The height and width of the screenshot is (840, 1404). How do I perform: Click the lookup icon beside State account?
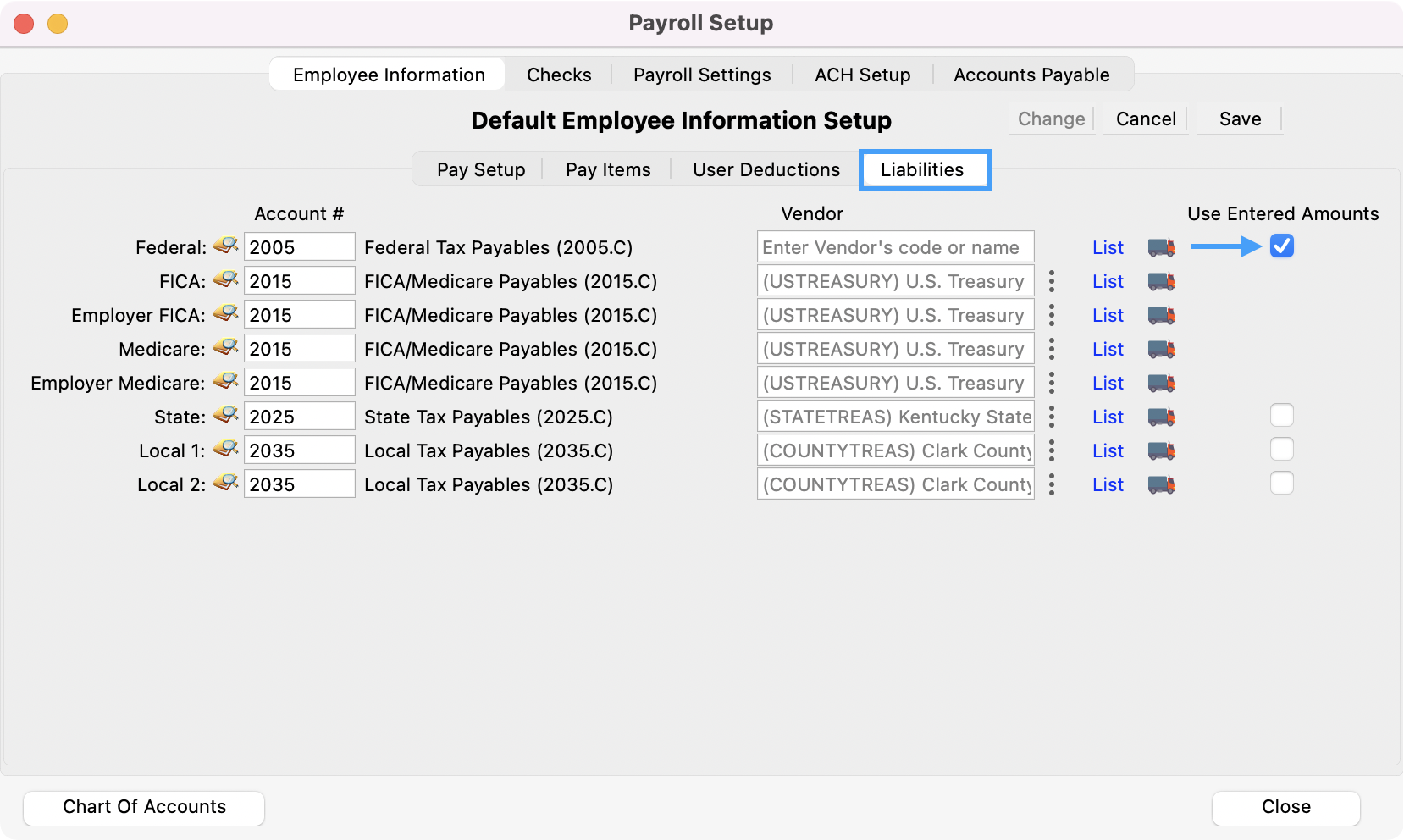click(x=225, y=416)
